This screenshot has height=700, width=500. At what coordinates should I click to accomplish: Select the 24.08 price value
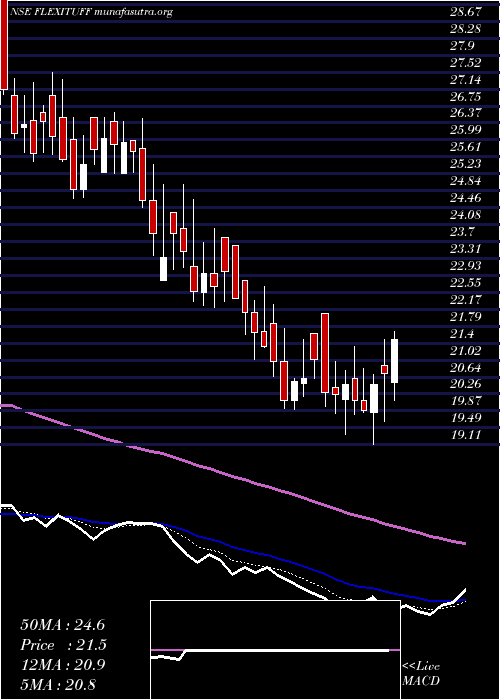466,216
